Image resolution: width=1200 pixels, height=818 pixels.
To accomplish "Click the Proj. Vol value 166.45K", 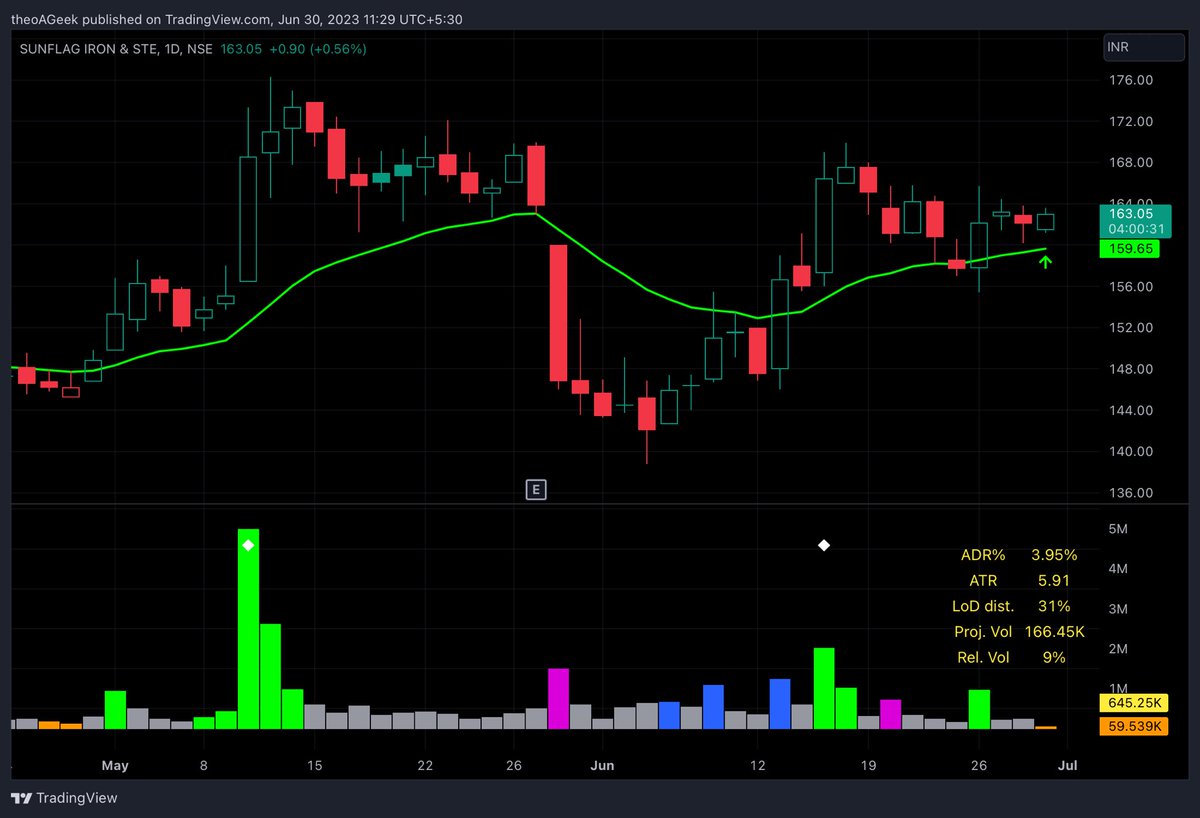I will (x=1054, y=632).
